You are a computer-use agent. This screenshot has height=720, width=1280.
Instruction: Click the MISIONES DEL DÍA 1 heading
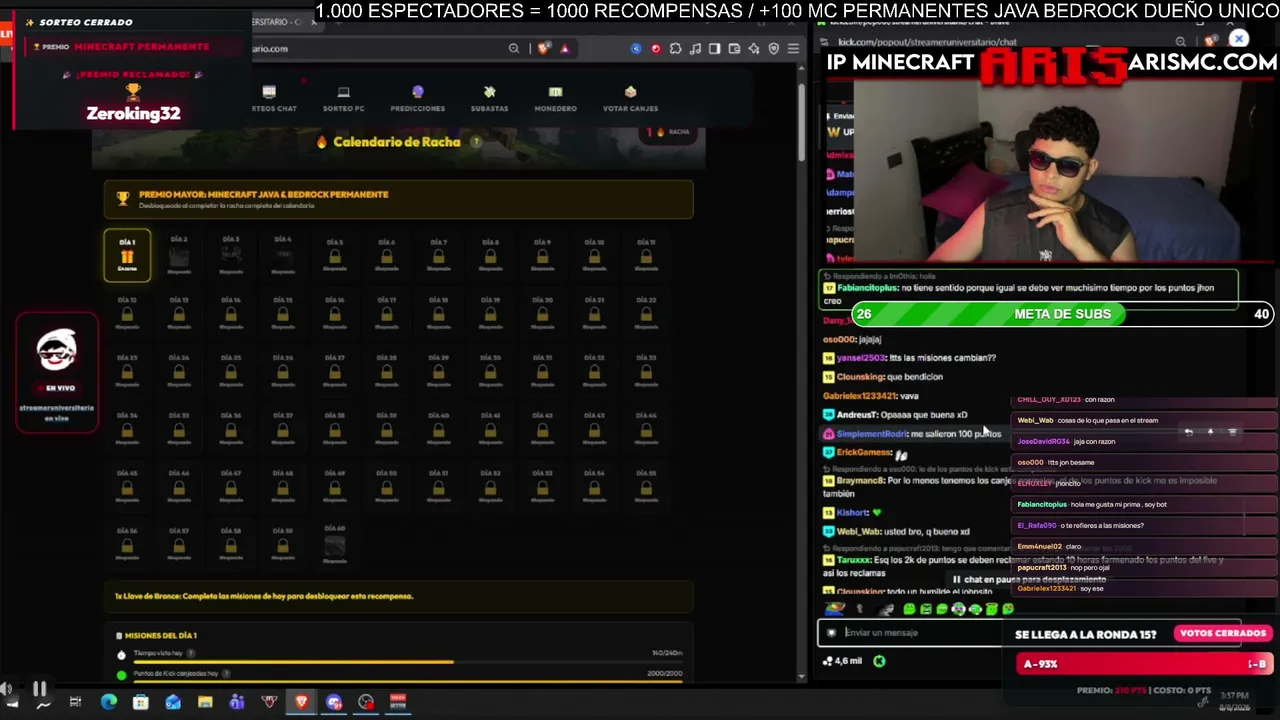coord(161,635)
